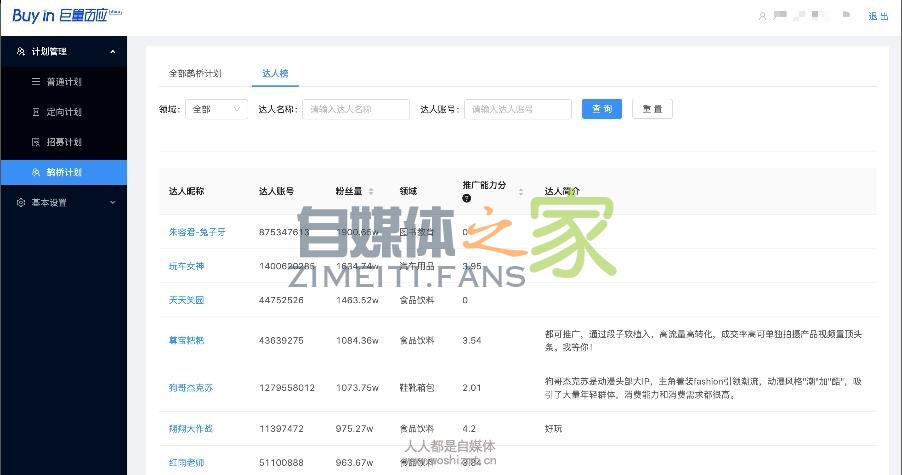
Task: Open 招募计划 in the sidebar
Action: (x=64, y=142)
